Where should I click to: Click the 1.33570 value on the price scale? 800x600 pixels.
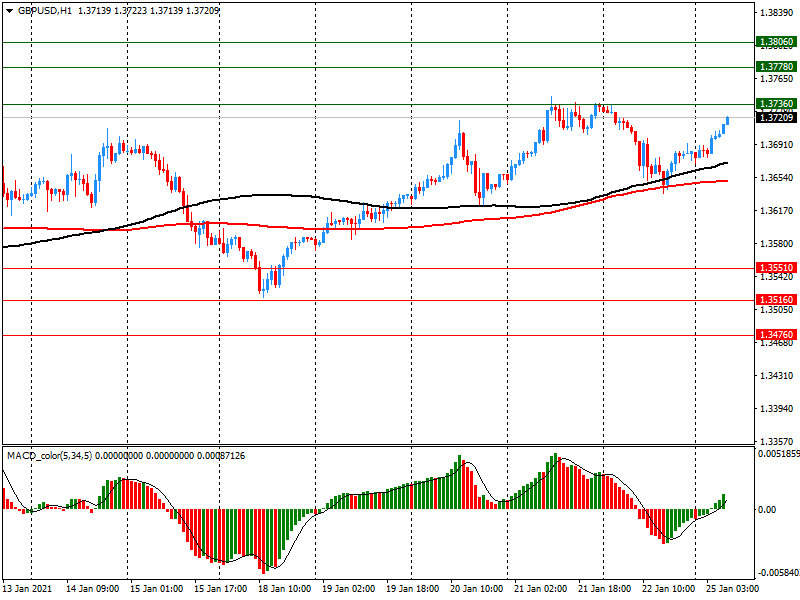[778, 442]
